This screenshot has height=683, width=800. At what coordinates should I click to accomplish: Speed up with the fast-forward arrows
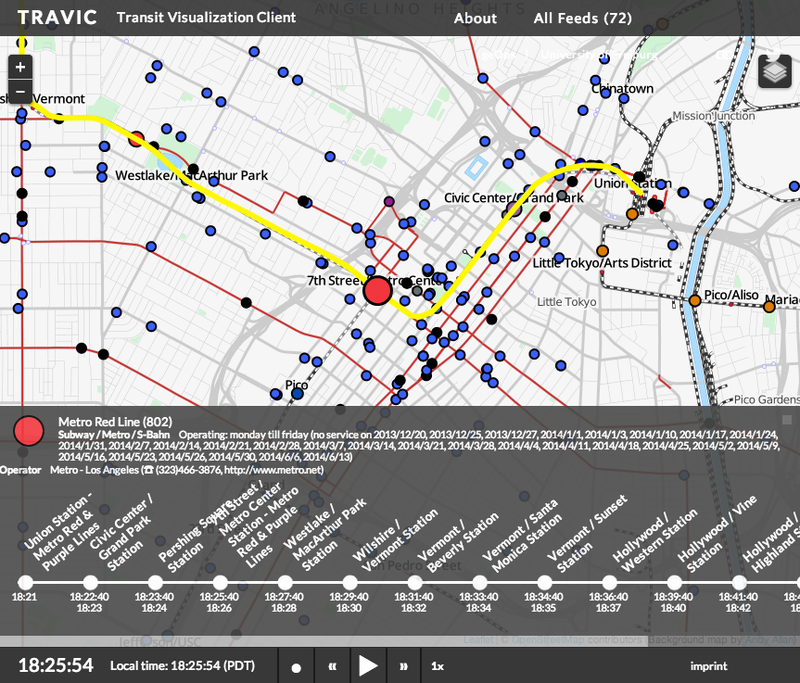[403, 666]
